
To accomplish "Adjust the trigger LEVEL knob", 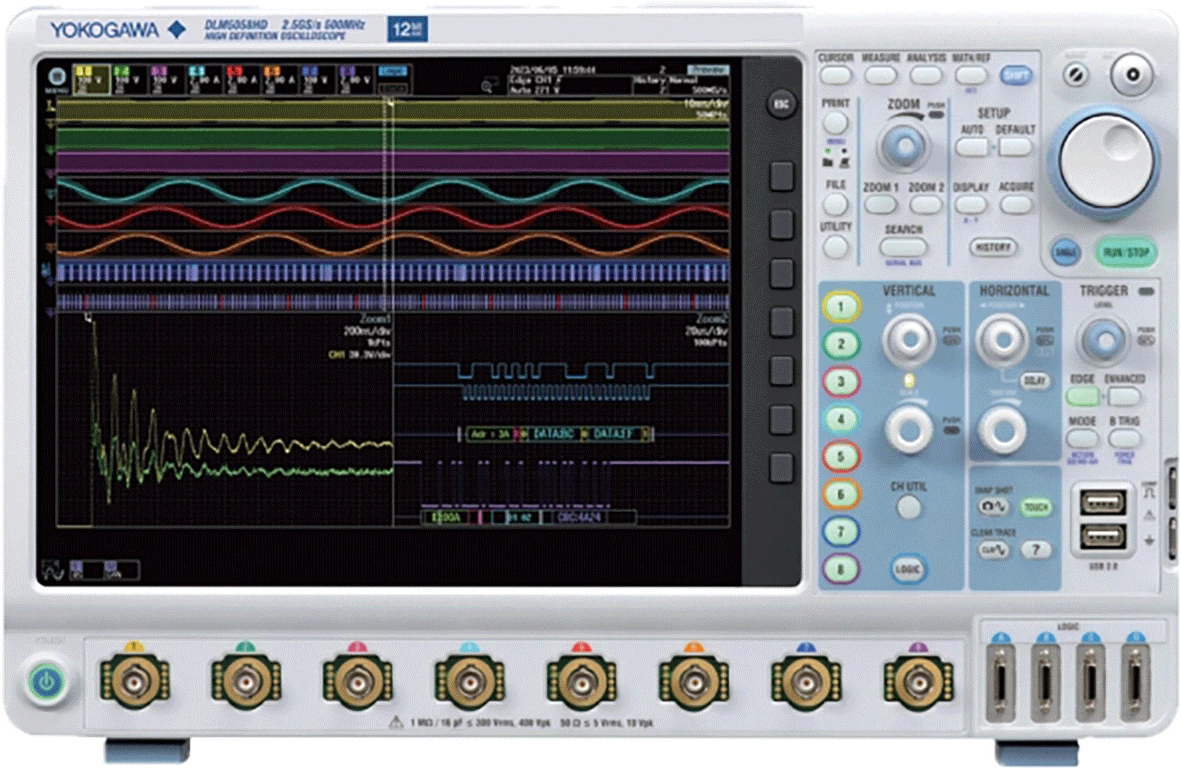I will click(x=1103, y=340).
